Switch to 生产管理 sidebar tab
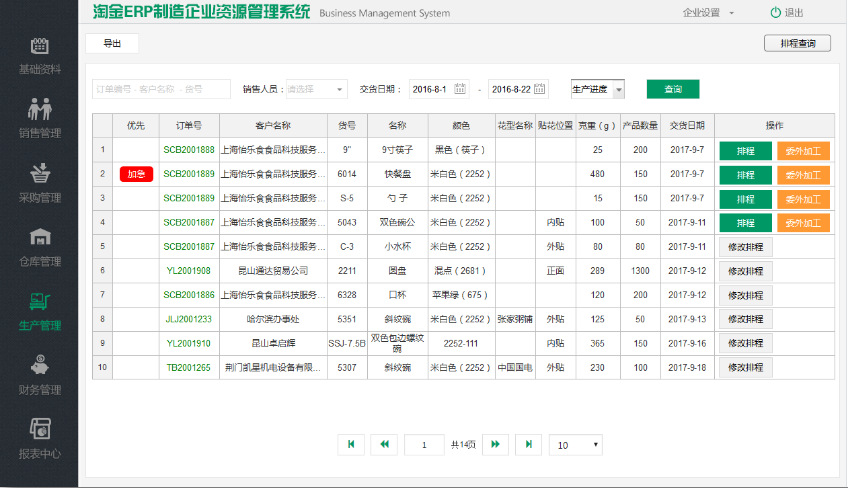The image size is (848, 488). [39, 311]
